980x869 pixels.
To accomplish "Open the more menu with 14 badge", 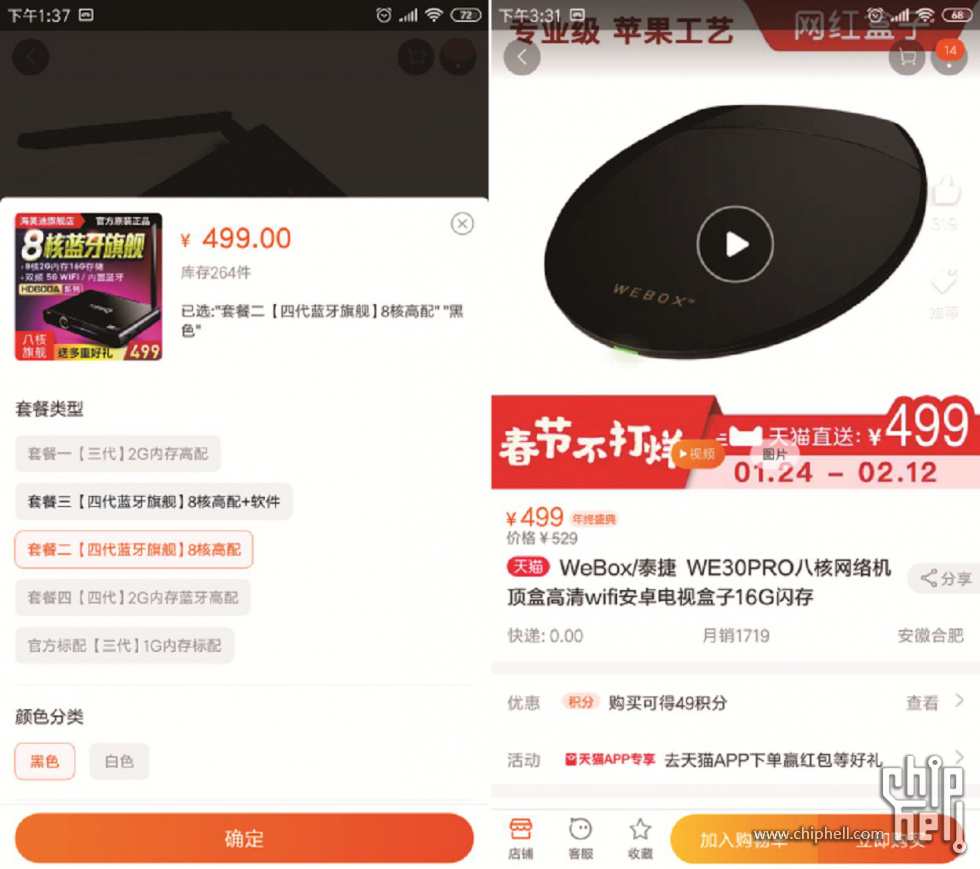I will coord(949,58).
